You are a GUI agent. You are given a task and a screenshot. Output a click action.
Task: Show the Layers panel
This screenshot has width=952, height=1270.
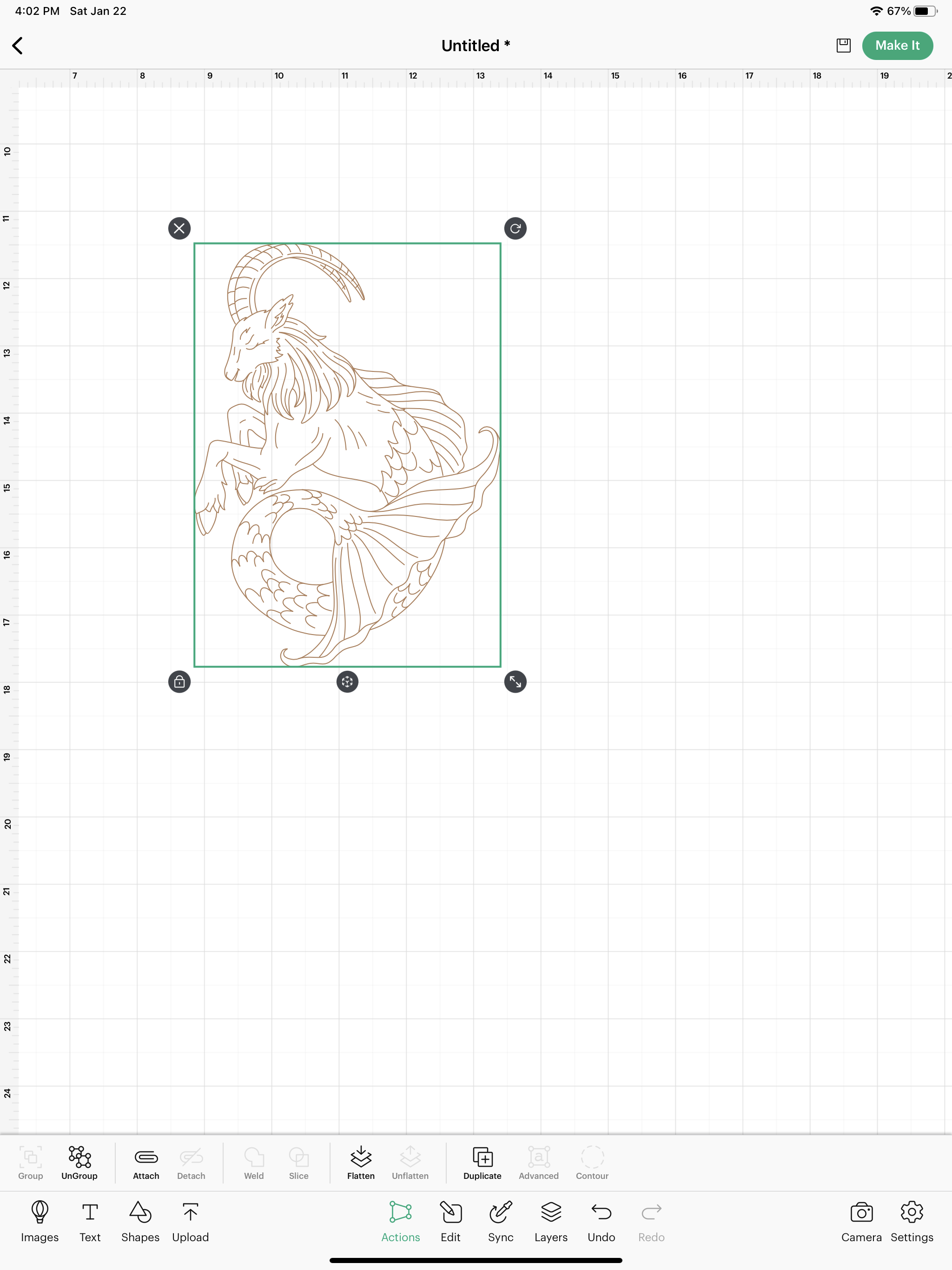[x=551, y=1222]
